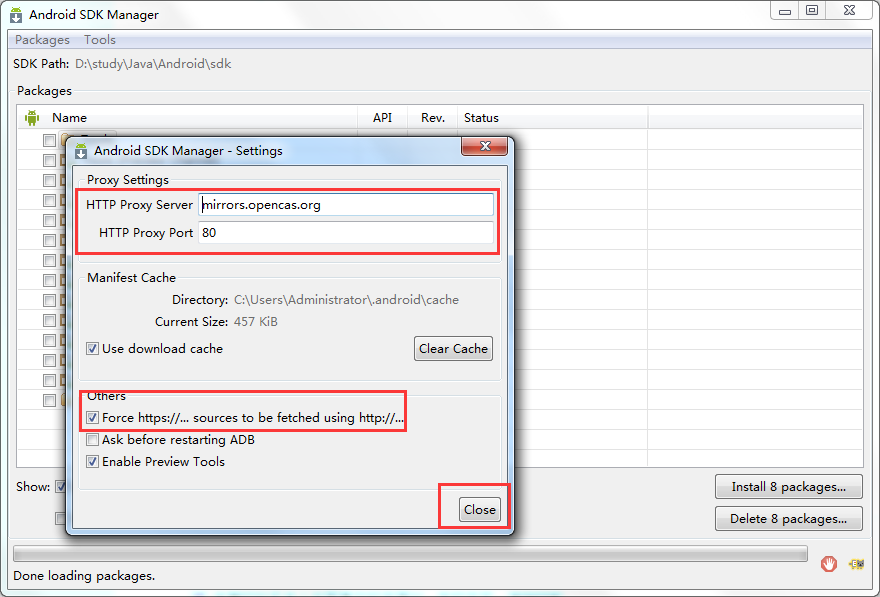Click the Android SDK Manager main window title icon

click(16, 15)
